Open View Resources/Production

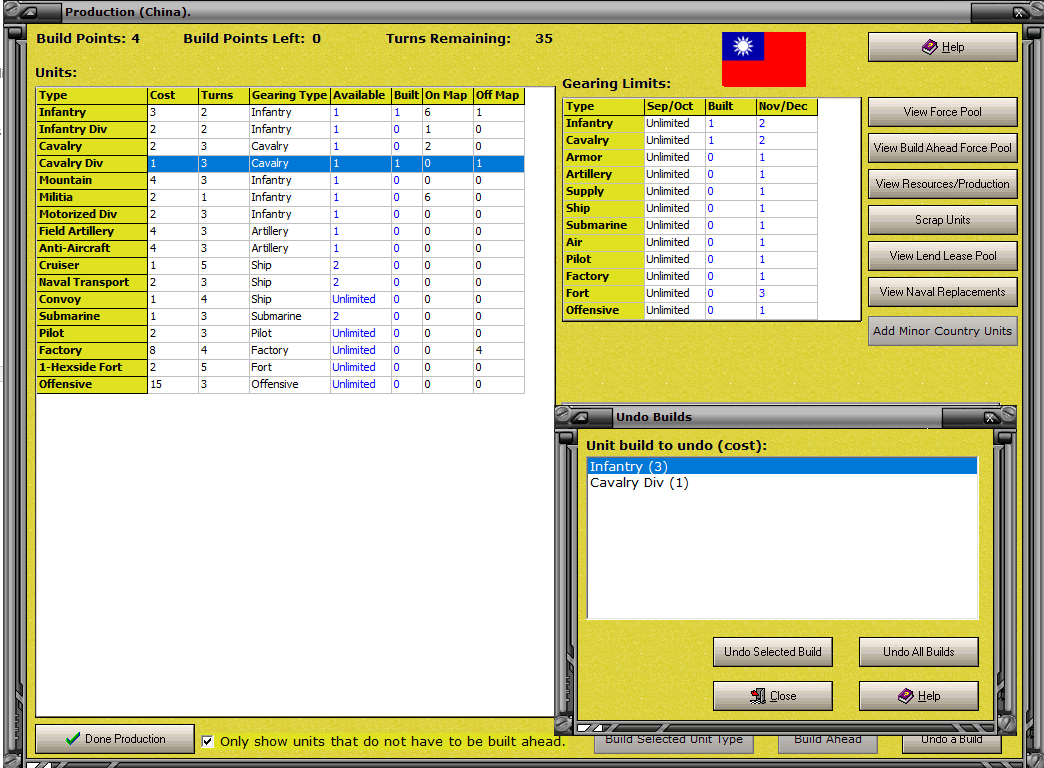942,184
